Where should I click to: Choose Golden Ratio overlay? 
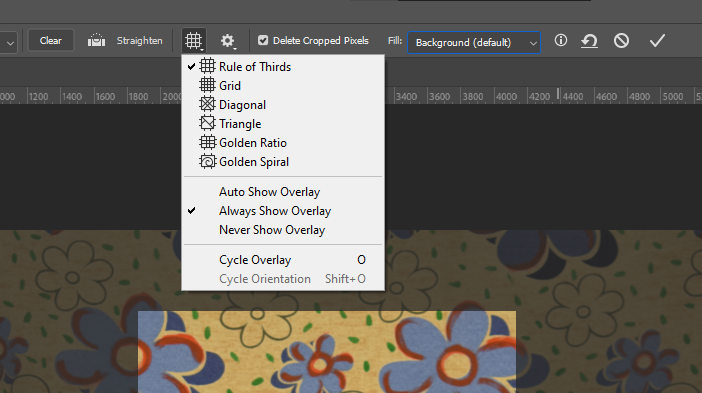tap(283, 143)
